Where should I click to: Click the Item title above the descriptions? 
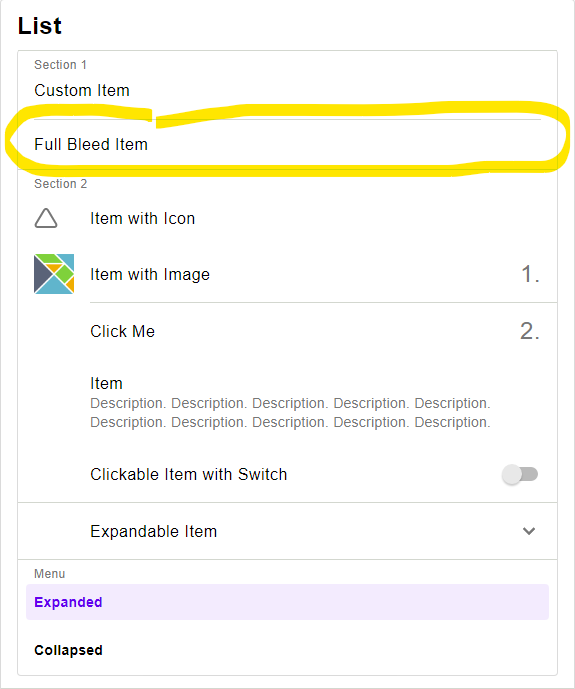tap(106, 383)
